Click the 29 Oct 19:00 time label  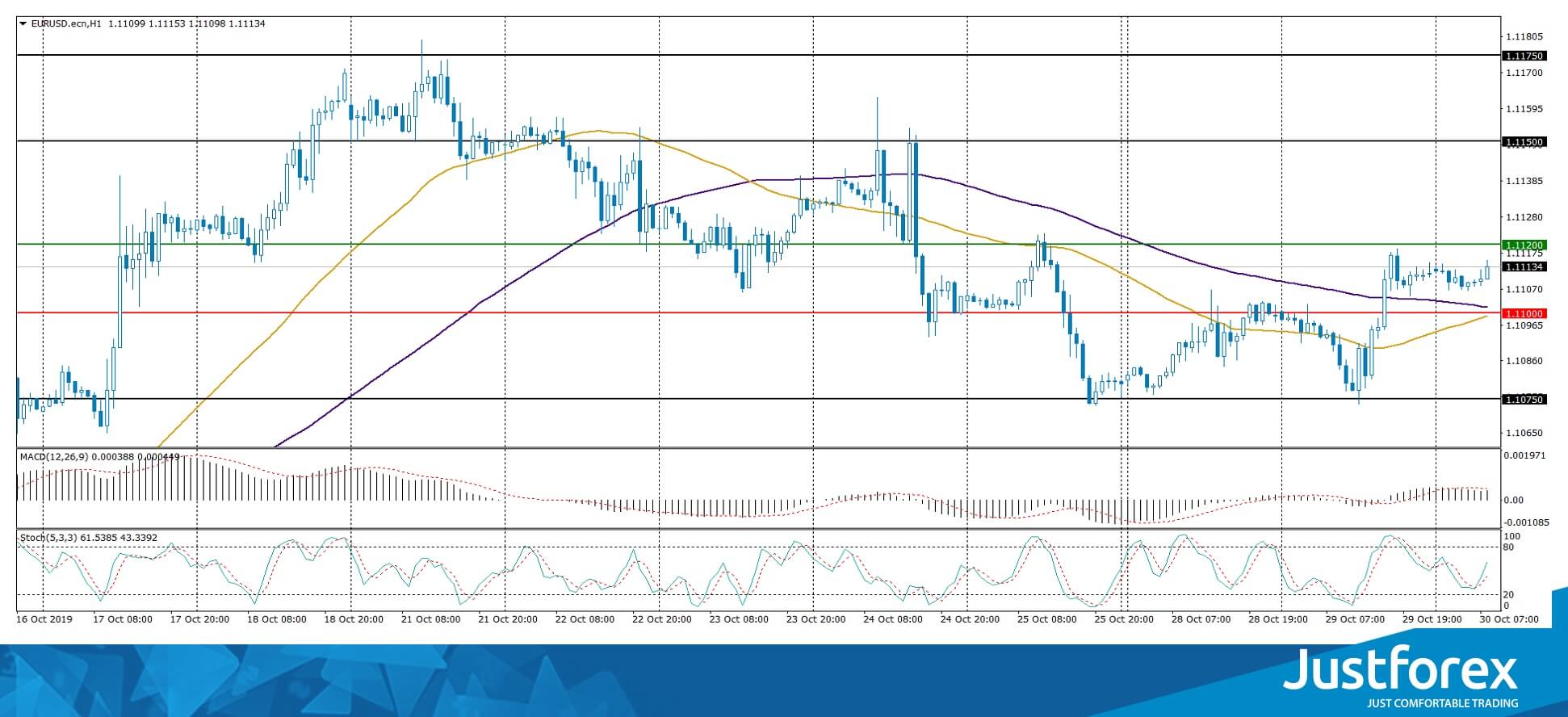[1432, 619]
